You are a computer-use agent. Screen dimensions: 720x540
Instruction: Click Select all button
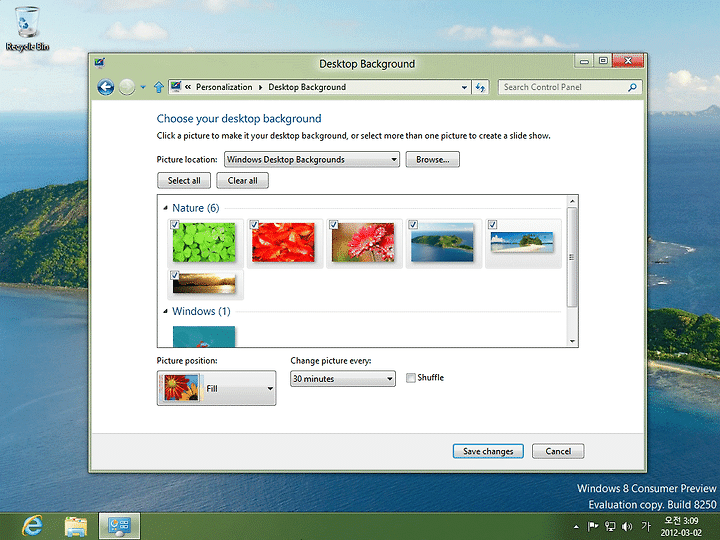click(184, 180)
